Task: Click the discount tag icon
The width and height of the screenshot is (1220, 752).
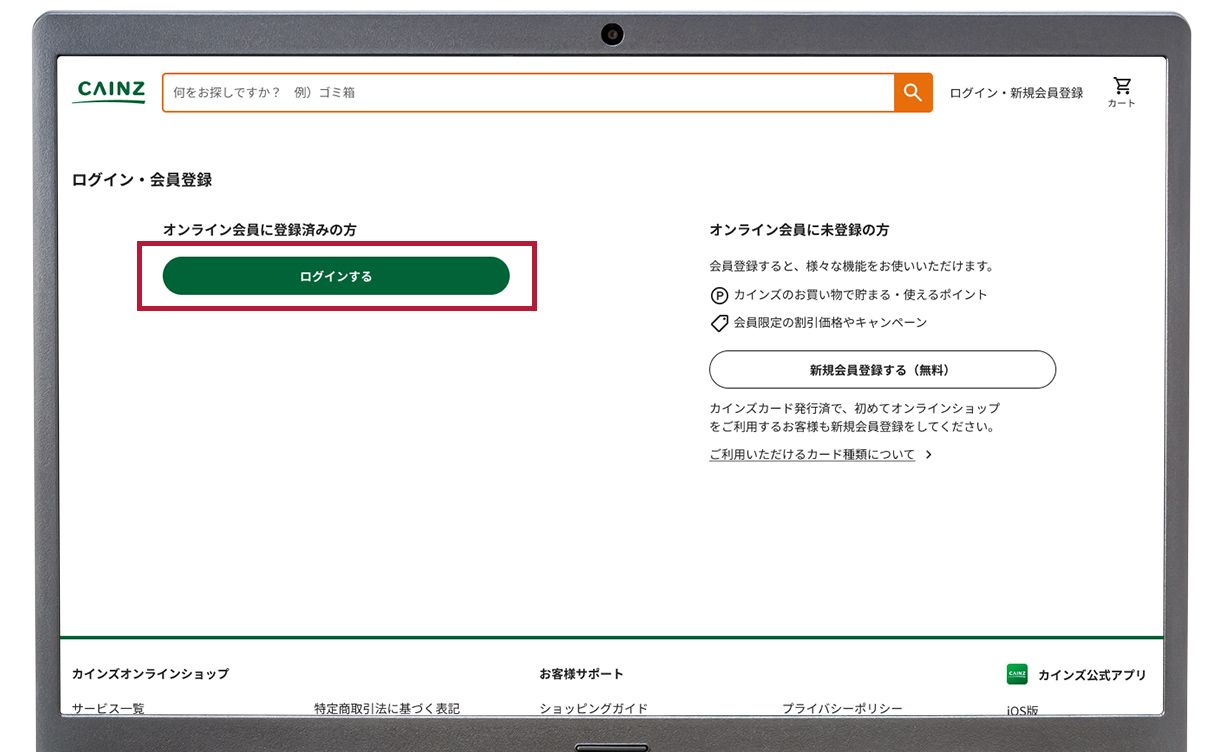Action: 719,323
